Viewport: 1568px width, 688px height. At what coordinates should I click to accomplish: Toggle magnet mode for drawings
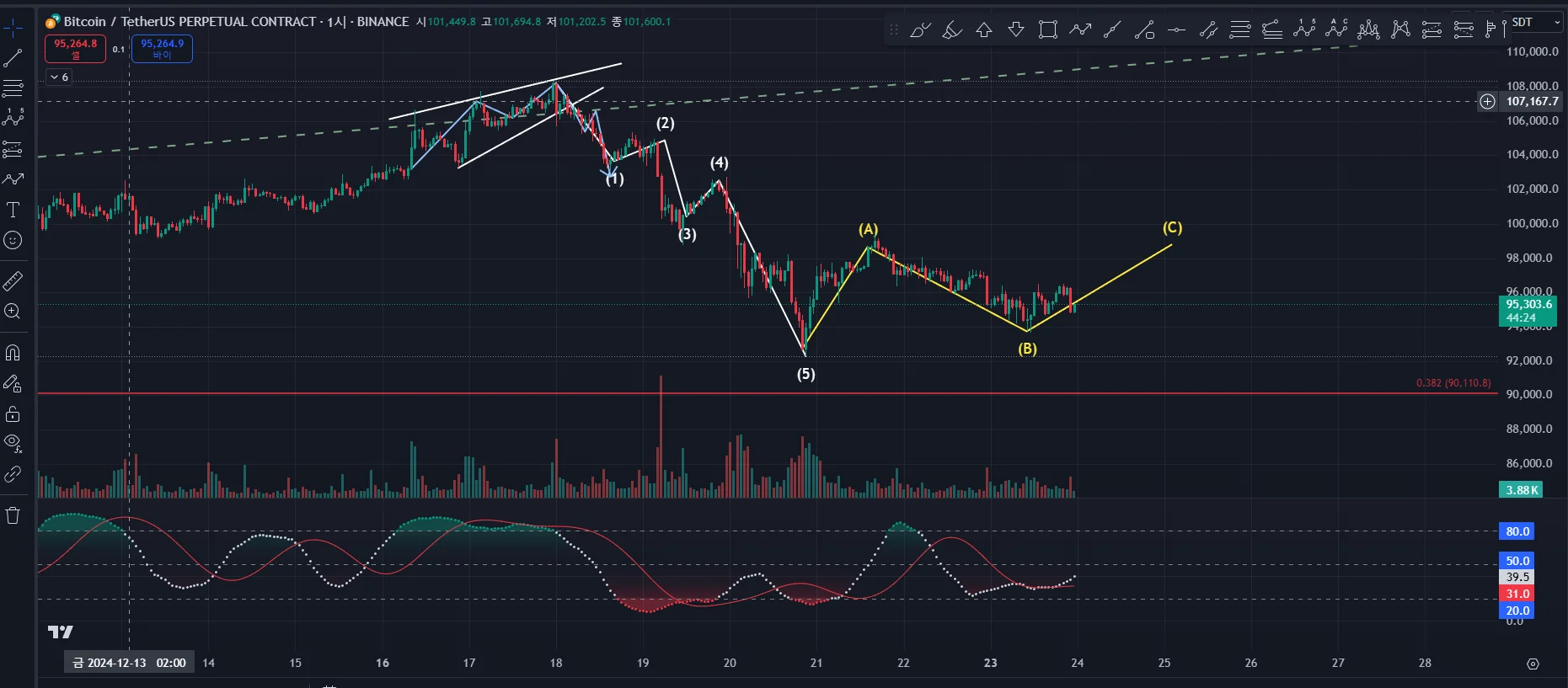13,353
